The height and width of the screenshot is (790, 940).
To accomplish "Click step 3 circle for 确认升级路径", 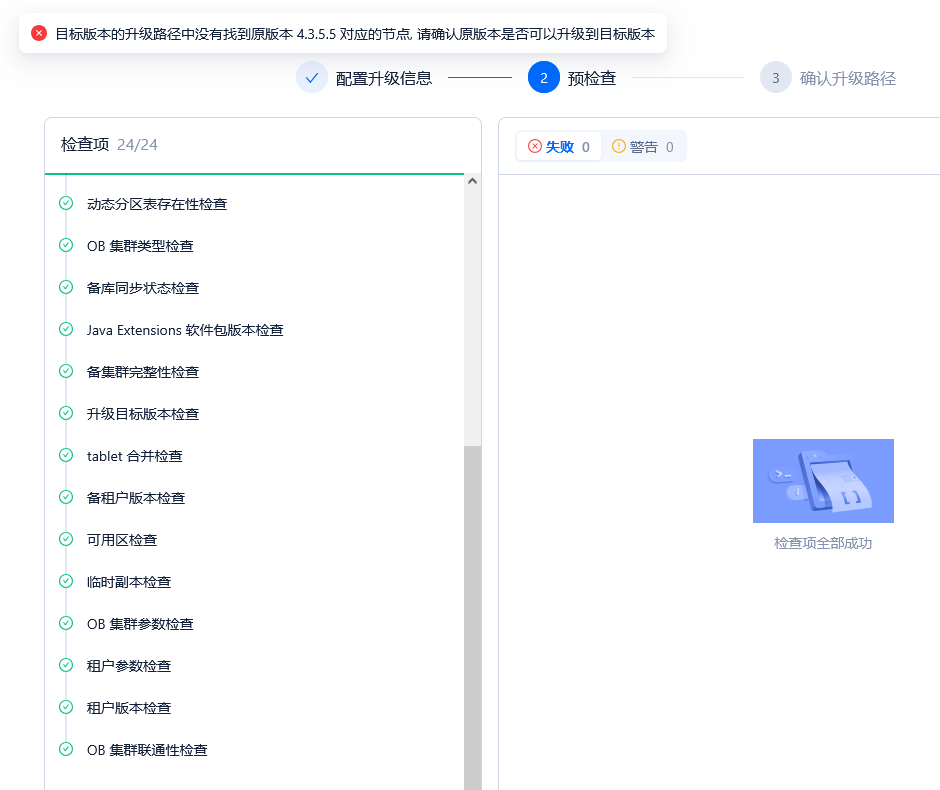I will click(x=776, y=78).
